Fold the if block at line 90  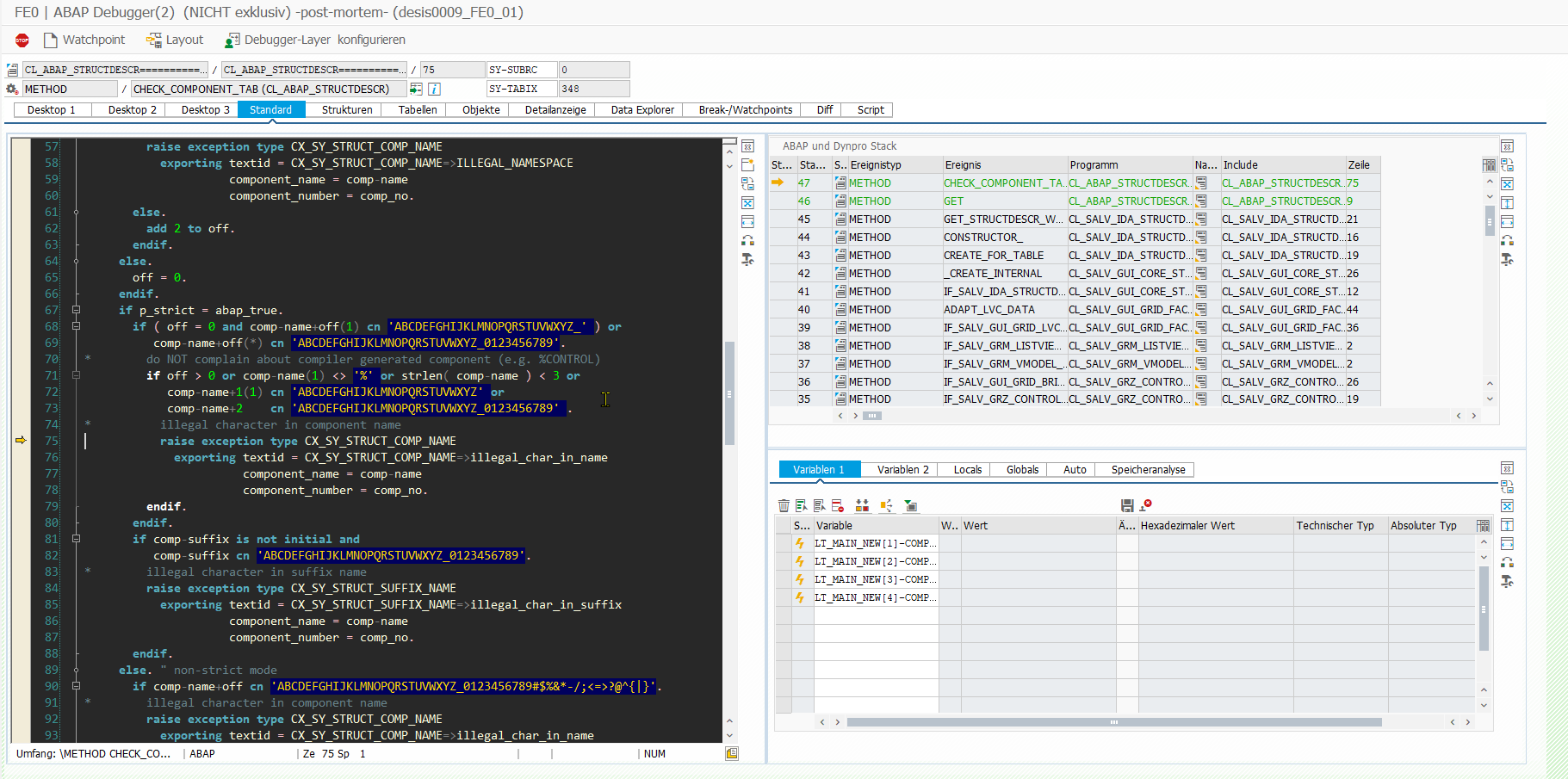(76, 687)
